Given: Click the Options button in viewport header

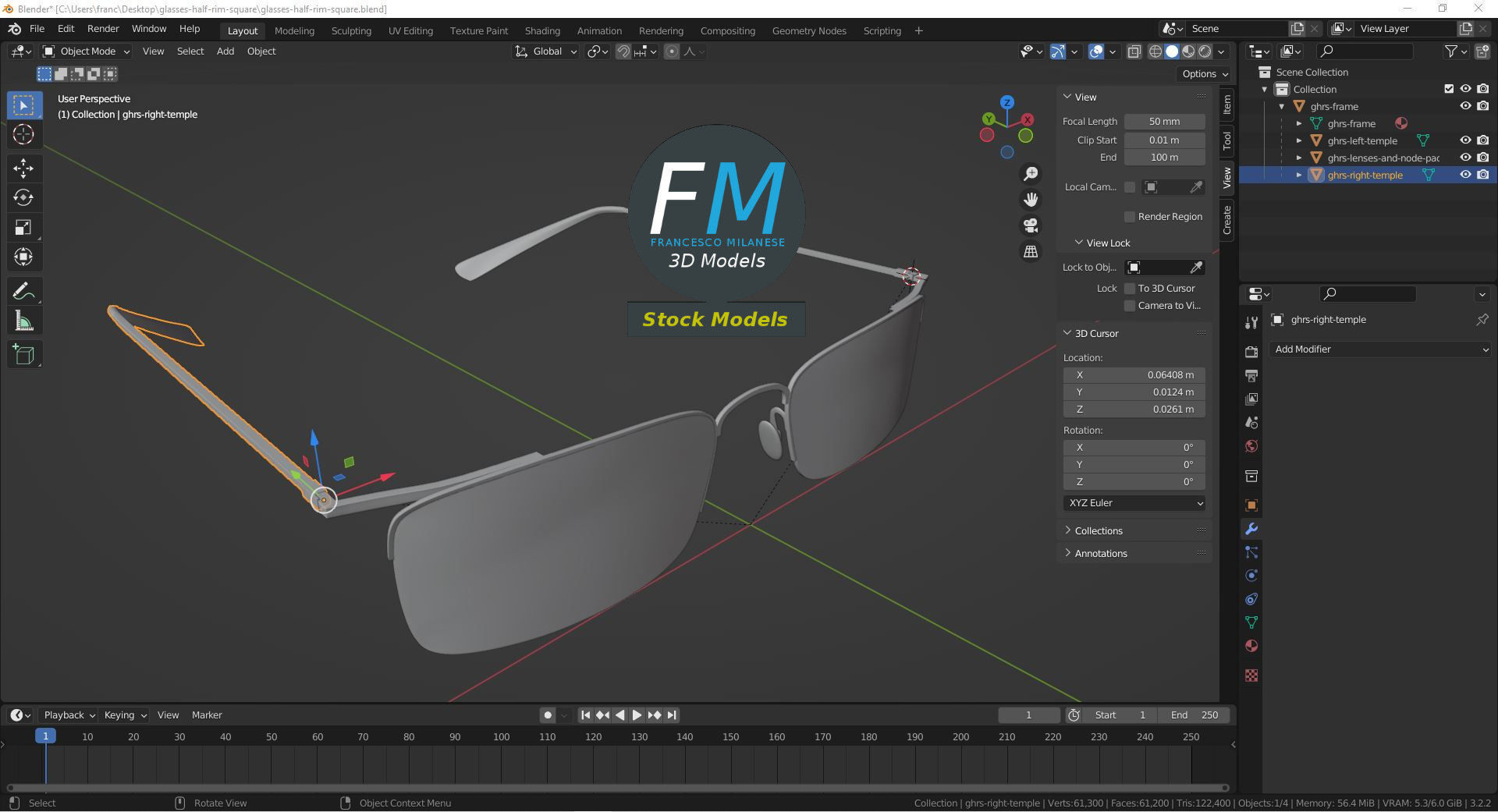Looking at the screenshot, I should click(1205, 73).
